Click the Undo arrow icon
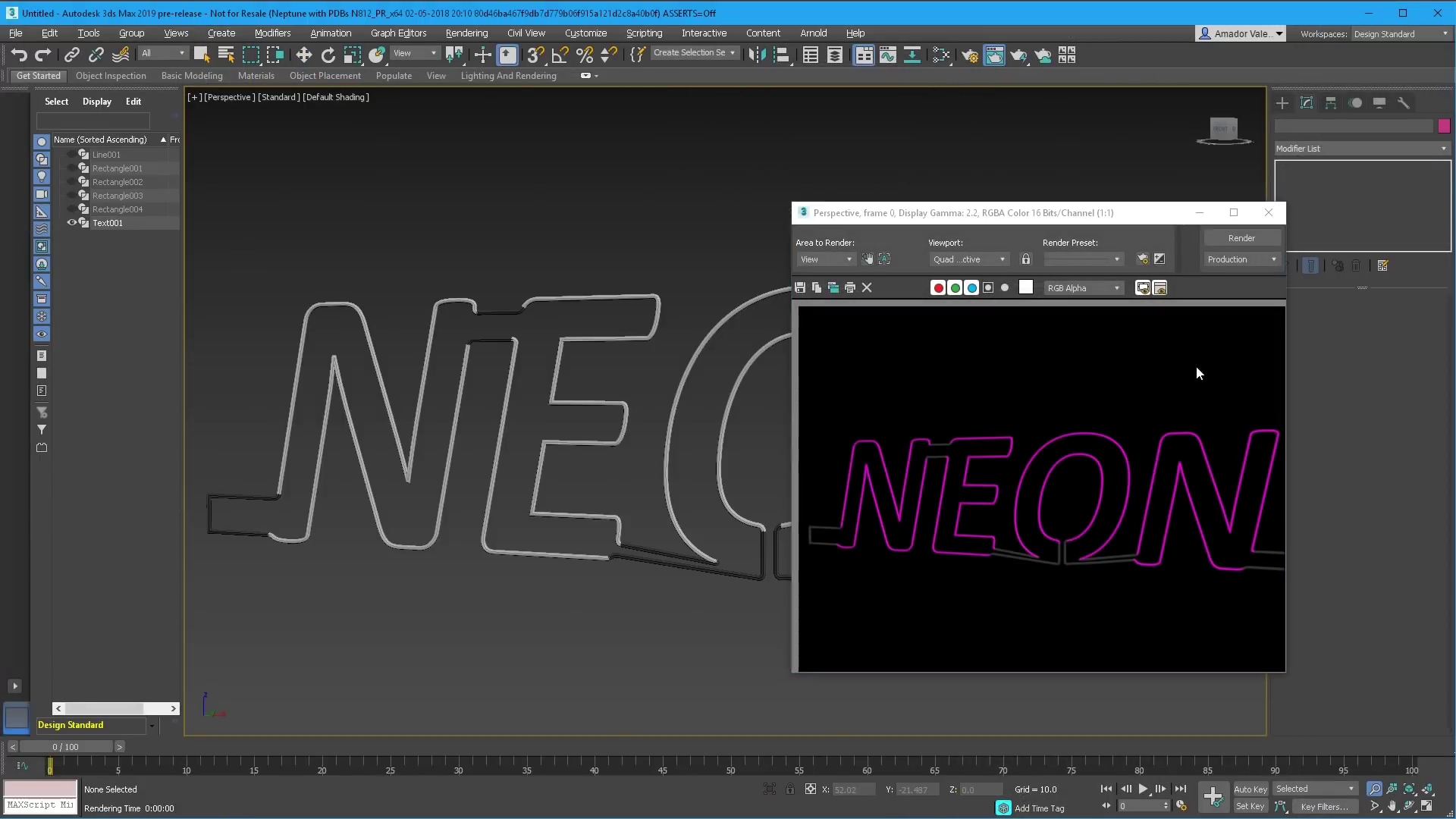The image size is (1456, 819). pyautogui.click(x=19, y=55)
